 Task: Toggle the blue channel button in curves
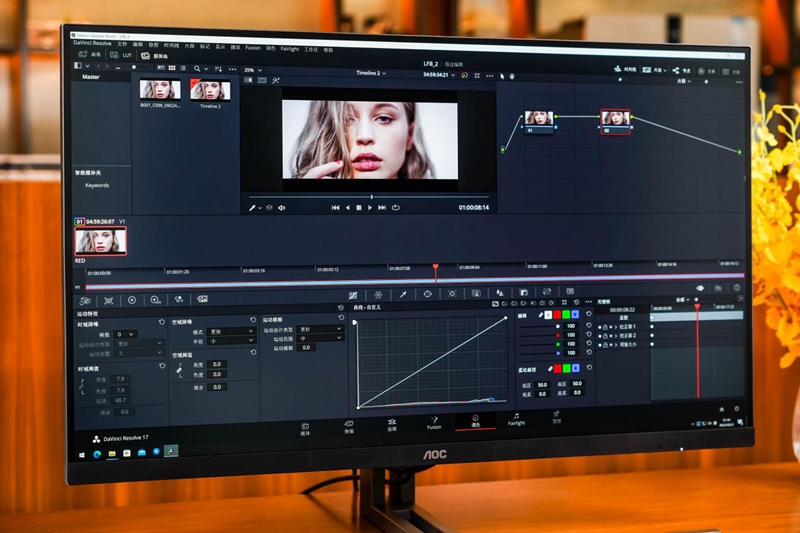click(576, 314)
